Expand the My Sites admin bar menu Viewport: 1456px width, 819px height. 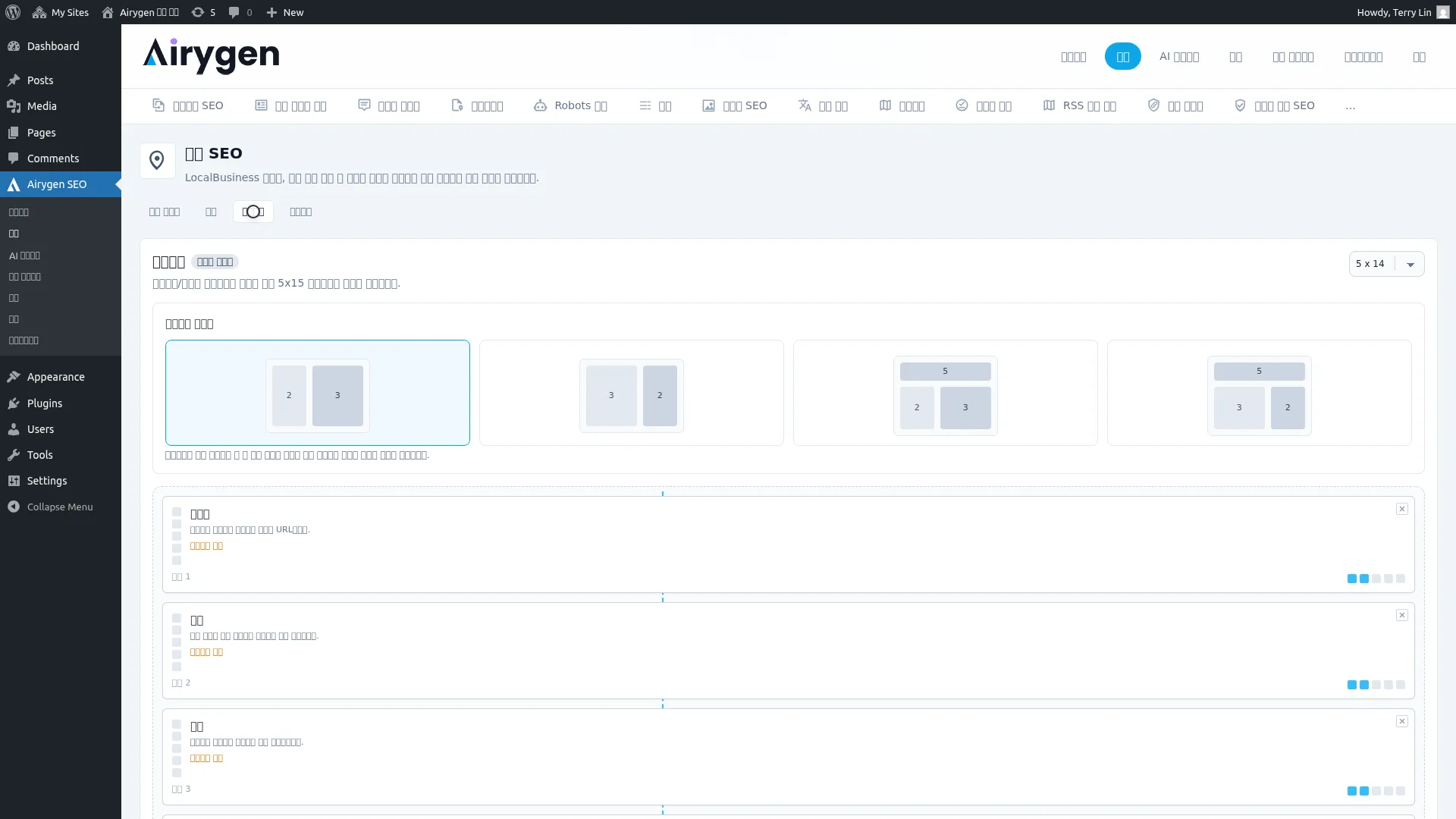point(61,12)
